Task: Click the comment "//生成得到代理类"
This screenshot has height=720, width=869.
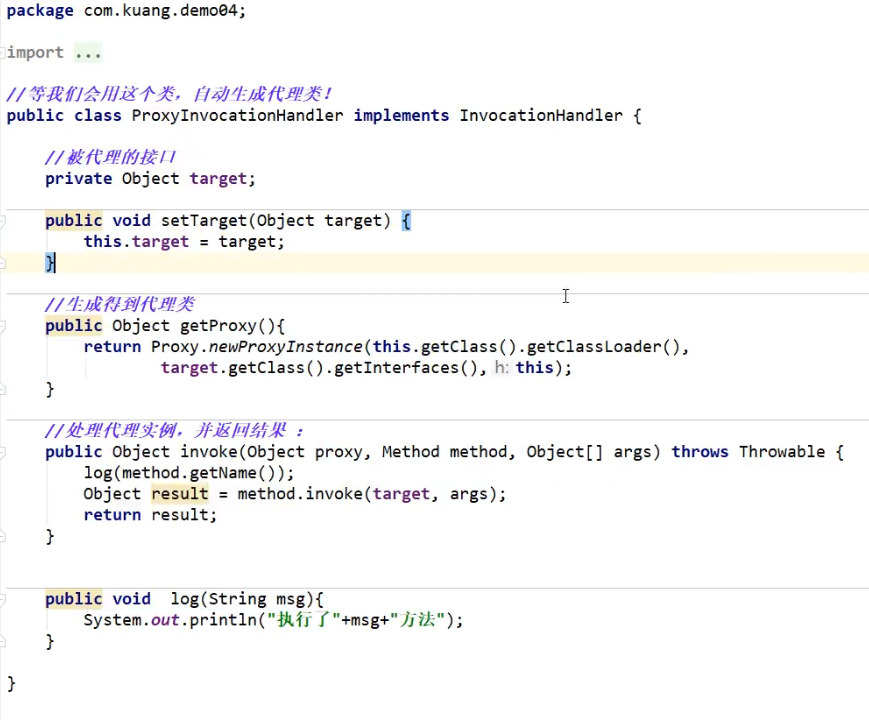Action: [x=119, y=304]
